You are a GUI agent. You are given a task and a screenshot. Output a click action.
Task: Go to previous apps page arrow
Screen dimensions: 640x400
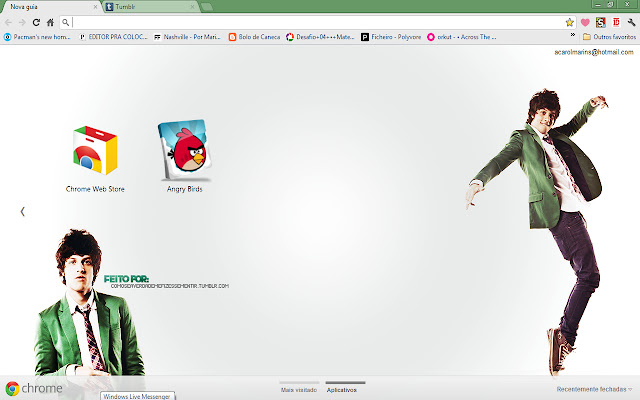coord(23,211)
